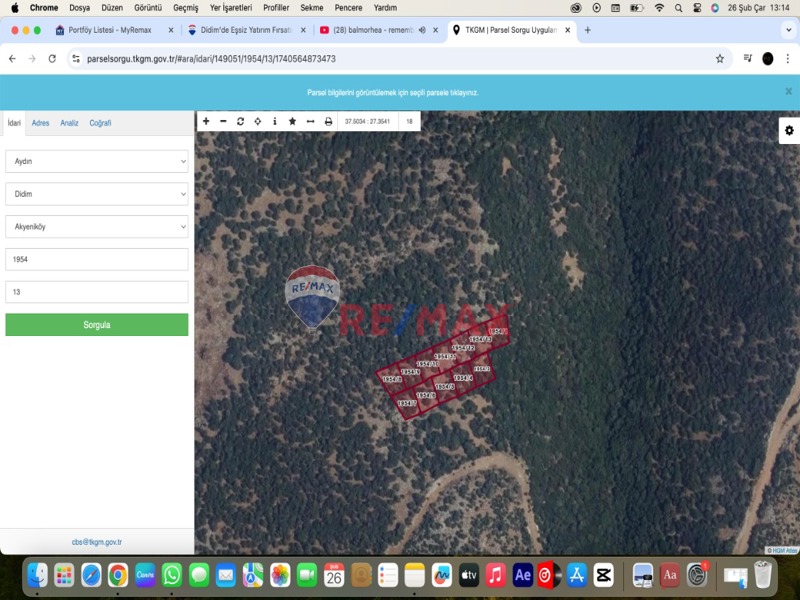The image size is (800, 600).
Task: Click the info icon in map toolbar
Action: [275, 121]
